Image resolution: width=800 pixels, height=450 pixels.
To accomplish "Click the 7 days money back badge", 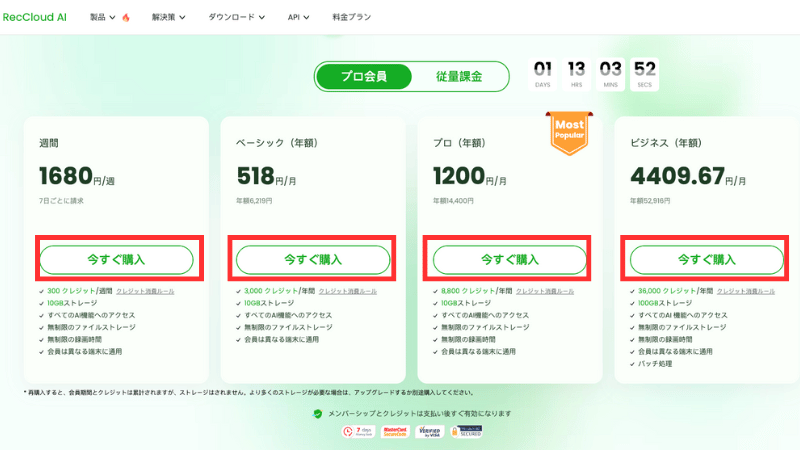I will point(359,432).
